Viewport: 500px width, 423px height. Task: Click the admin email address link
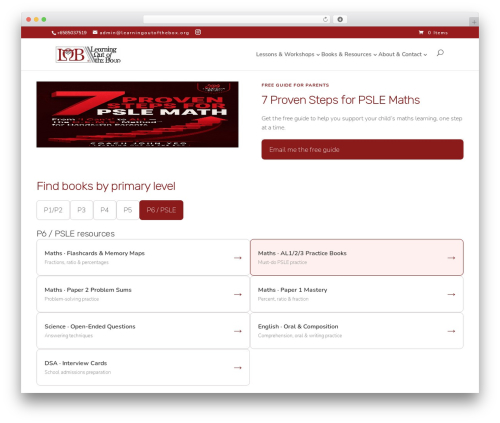tap(144, 33)
